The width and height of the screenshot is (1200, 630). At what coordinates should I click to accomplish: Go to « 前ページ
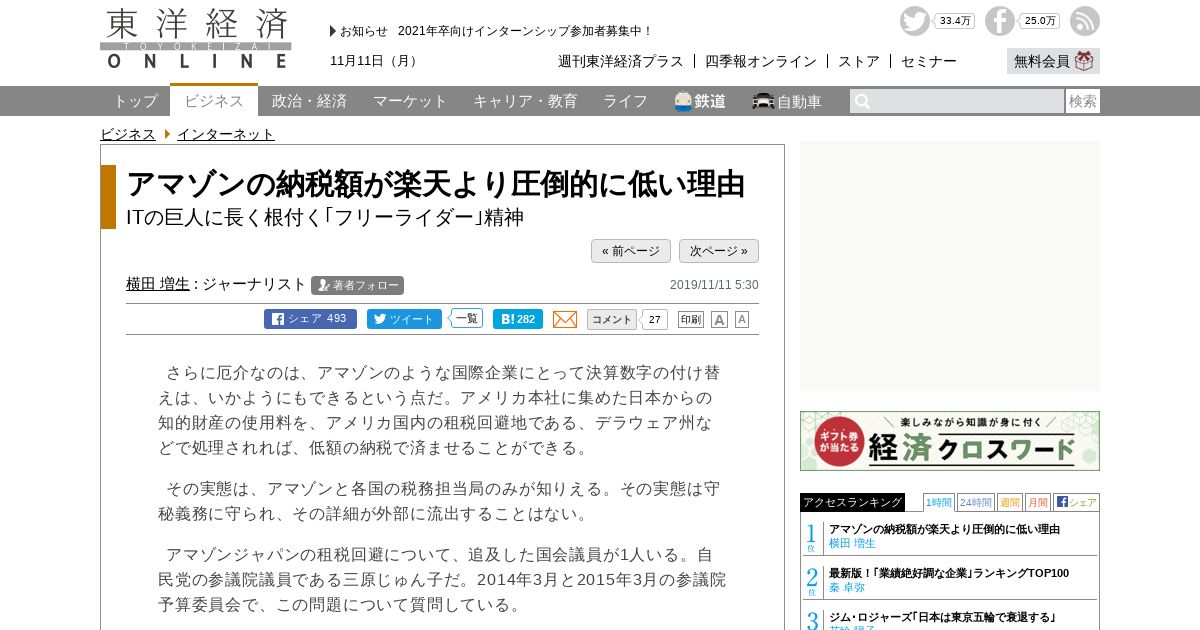coord(631,251)
